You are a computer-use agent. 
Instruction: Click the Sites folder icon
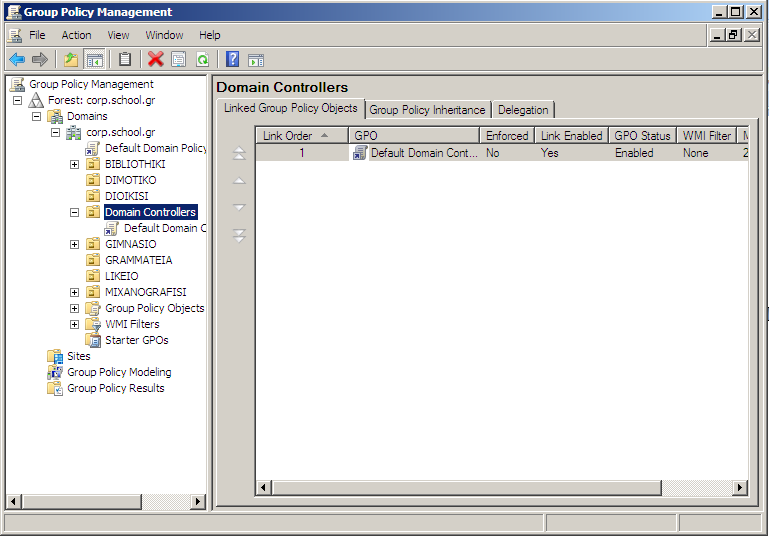55,357
